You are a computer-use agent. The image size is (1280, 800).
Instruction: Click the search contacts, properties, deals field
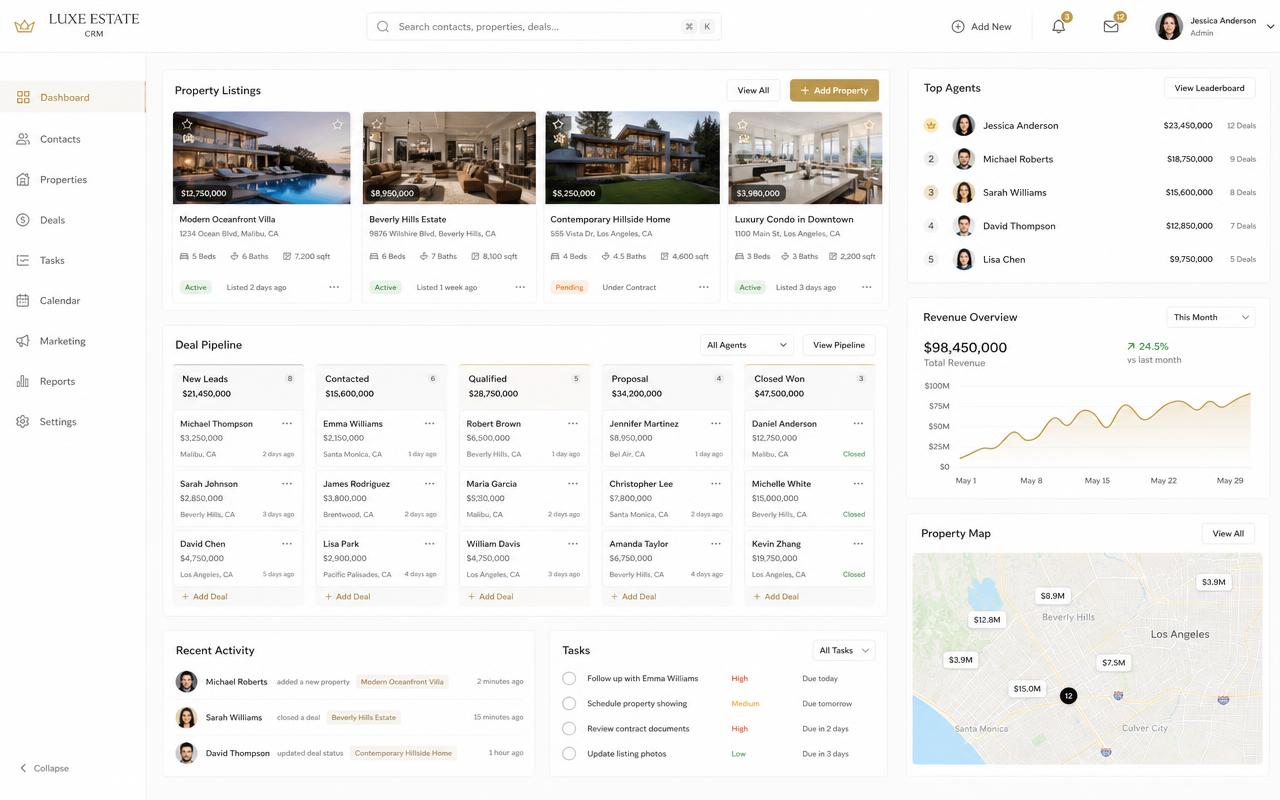tap(544, 26)
